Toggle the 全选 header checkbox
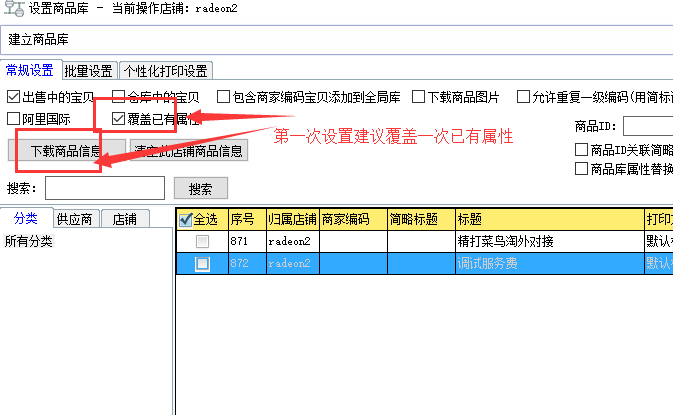This screenshot has width=673, height=415. point(185,220)
